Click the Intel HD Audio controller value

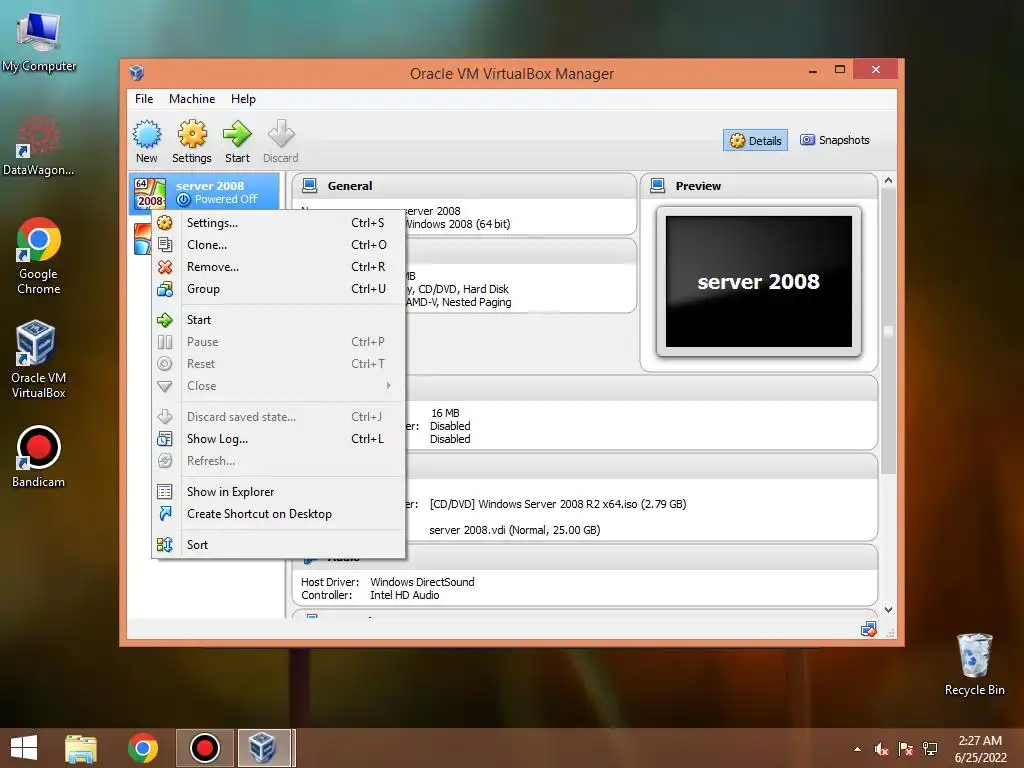(405, 595)
